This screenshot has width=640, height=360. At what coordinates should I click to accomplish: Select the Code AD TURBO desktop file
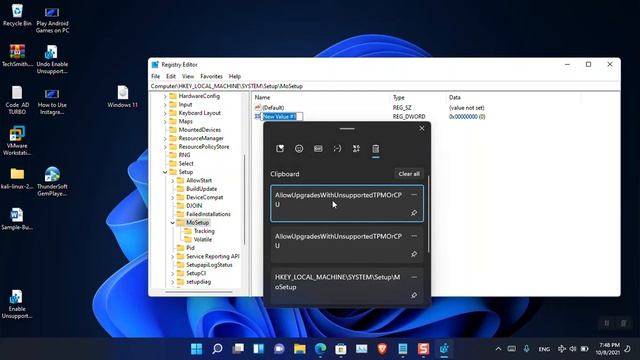pos(17,100)
